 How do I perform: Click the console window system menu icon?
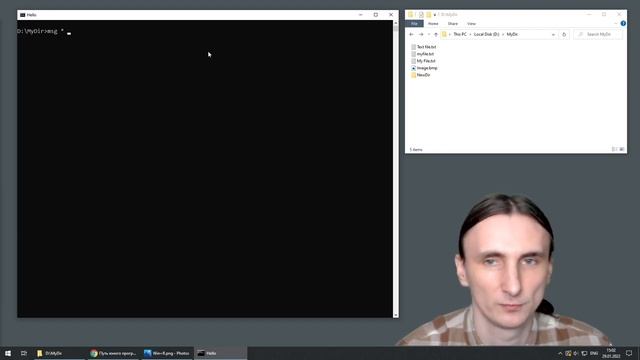click(x=22, y=15)
